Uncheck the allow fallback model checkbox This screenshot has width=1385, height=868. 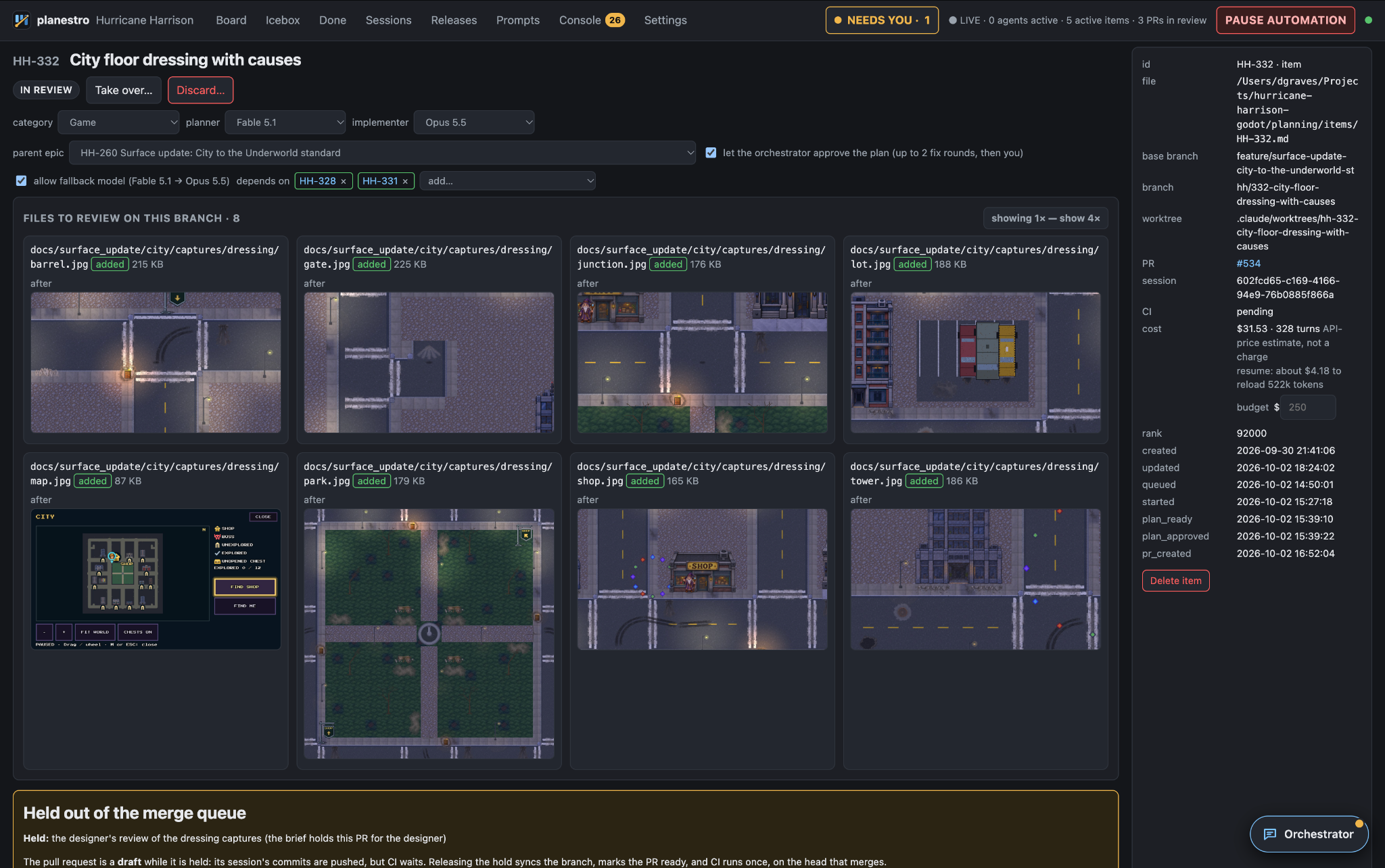pos(21,180)
